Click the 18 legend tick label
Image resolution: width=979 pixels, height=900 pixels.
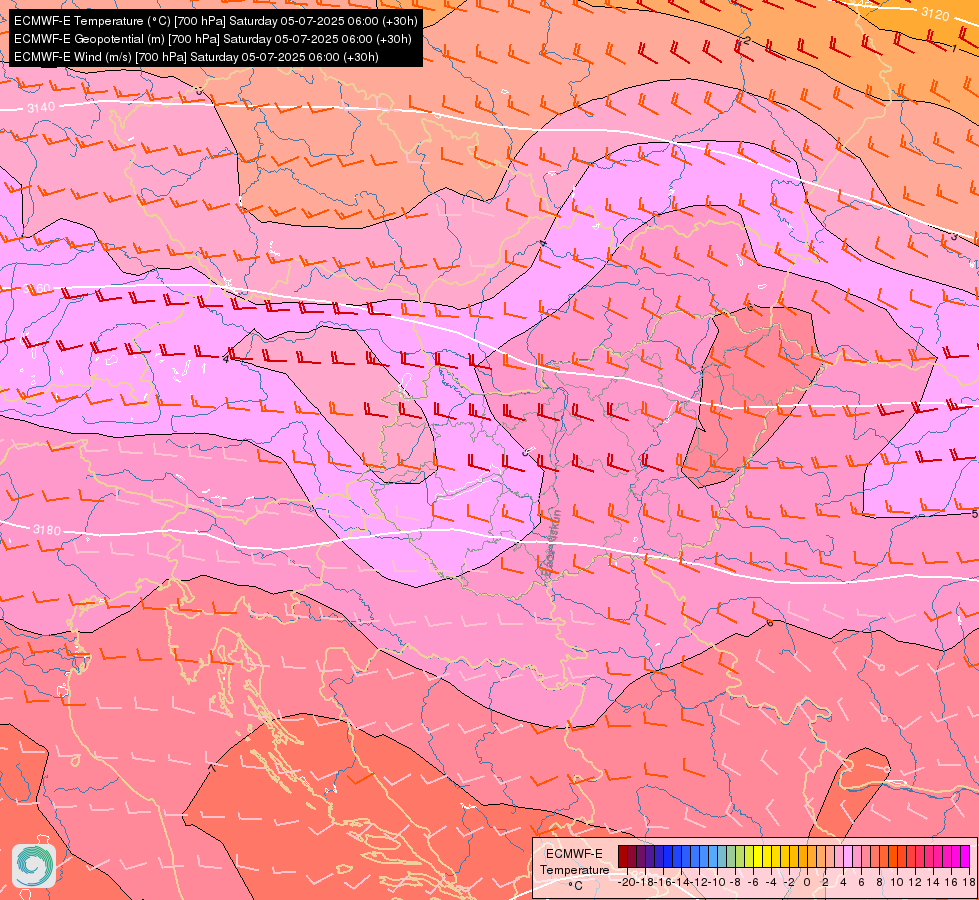pyautogui.click(x=970, y=882)
